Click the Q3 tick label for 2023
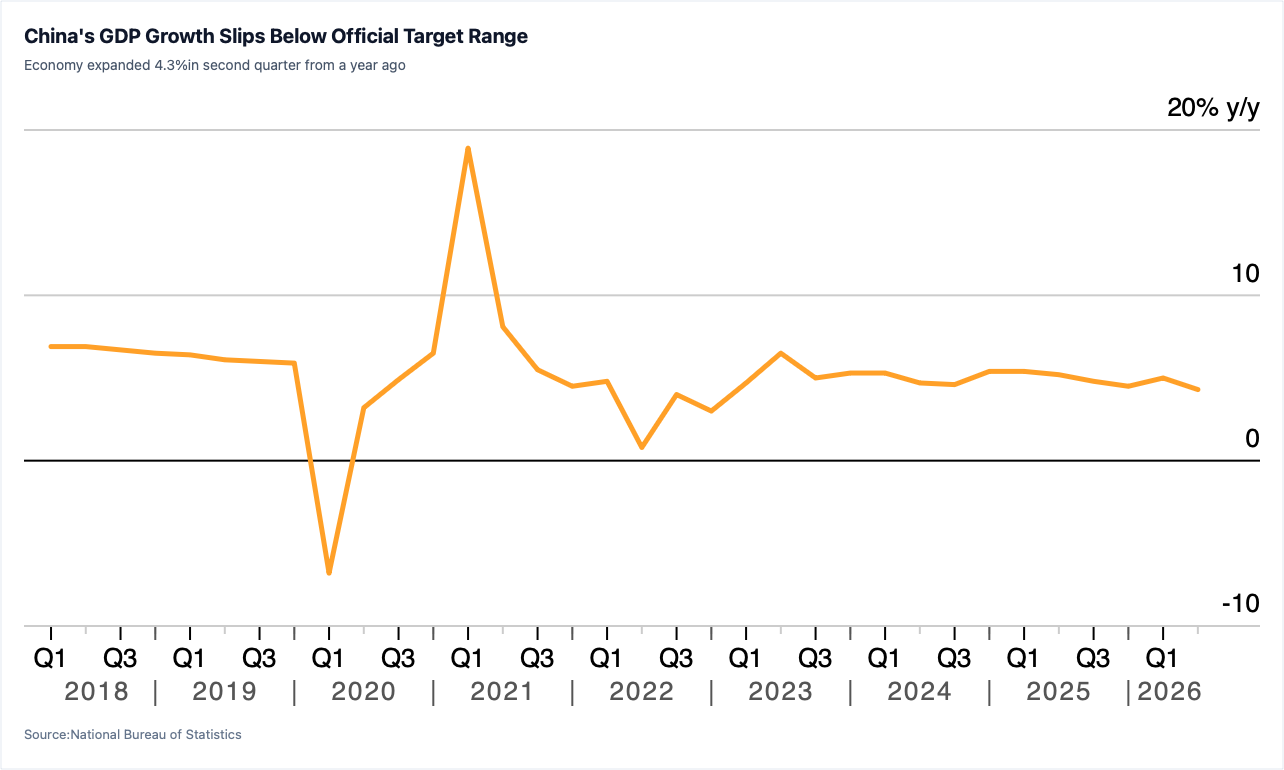Image resolution: width=1284 pixels, height=770 pixels. [x=815, y=659]
